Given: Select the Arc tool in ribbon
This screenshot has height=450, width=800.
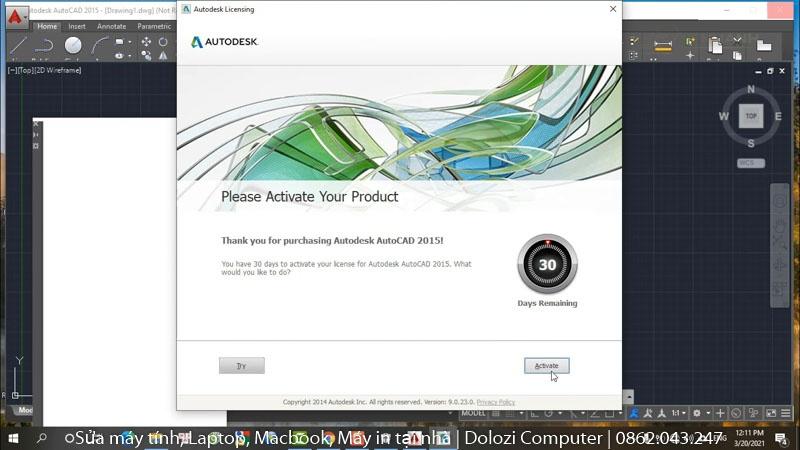Looking at the screenshot, I should click(100, 46).
